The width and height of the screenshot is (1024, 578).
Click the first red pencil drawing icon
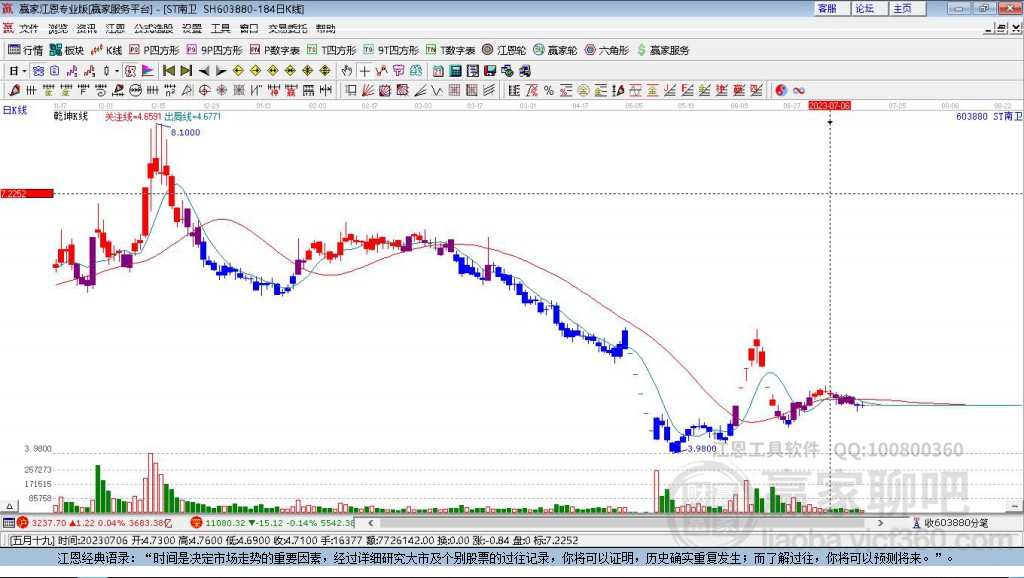pos(14,90)
